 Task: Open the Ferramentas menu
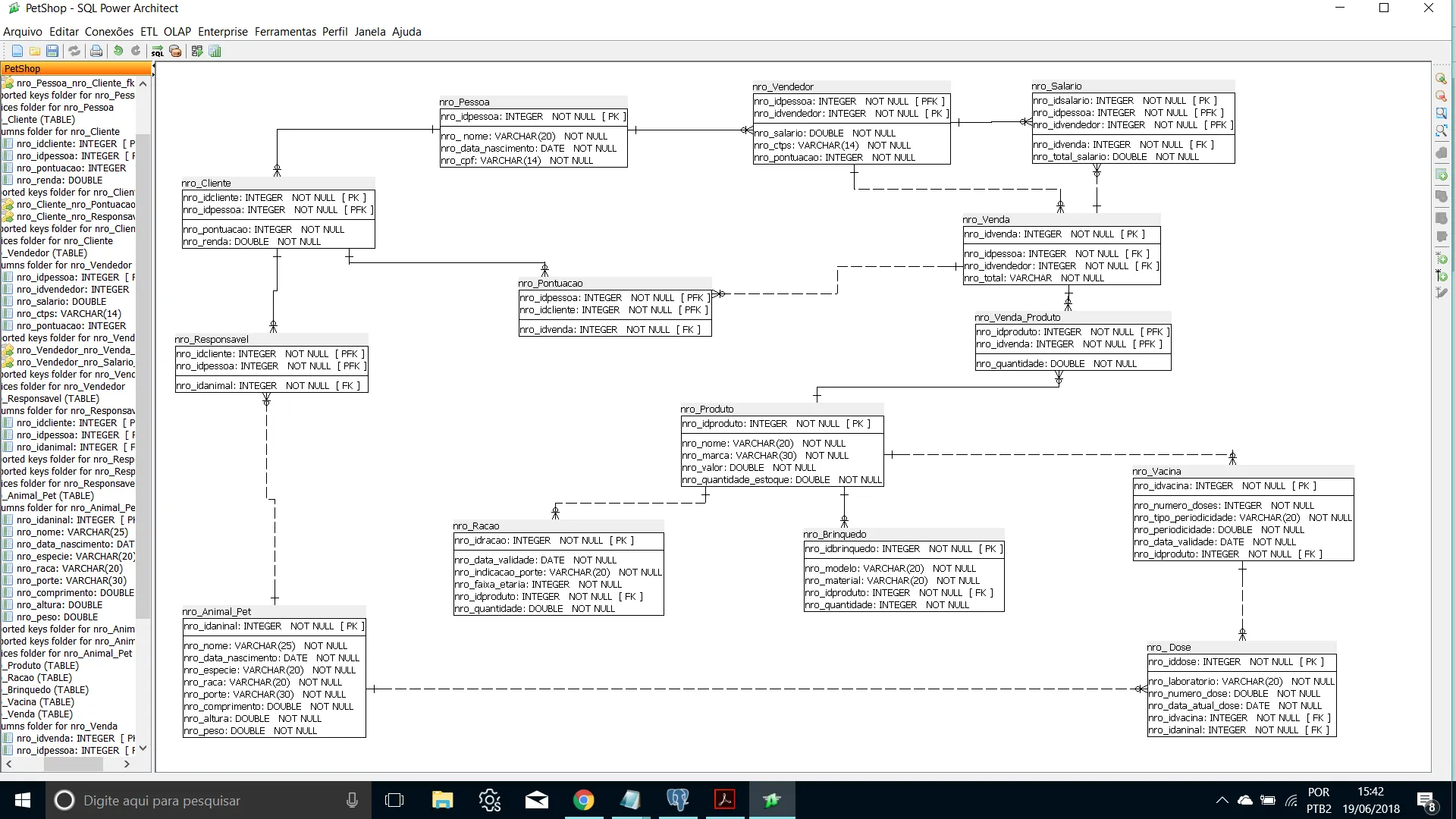point(285,32)
